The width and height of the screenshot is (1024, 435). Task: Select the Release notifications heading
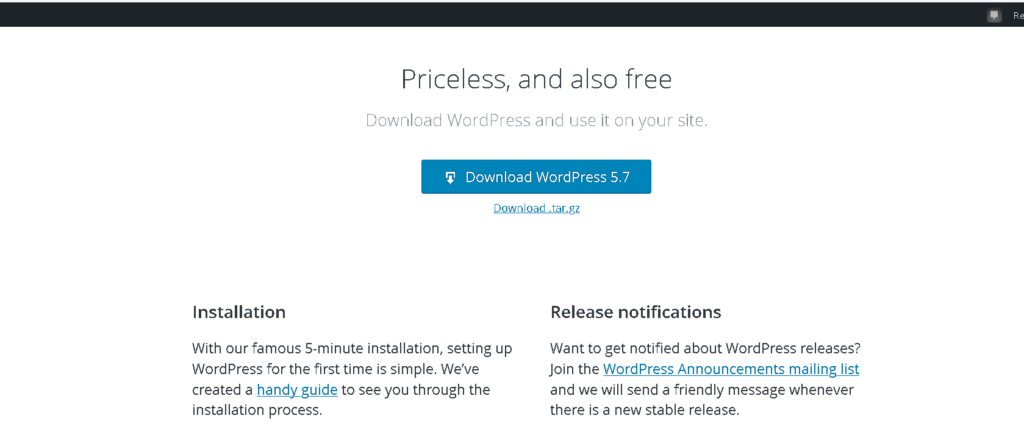tap(635, 312)
